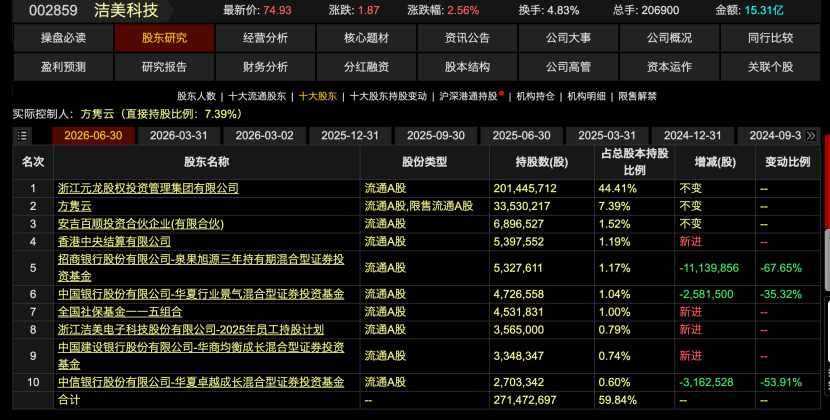Click the stock code 002859

tap(53, 10)
